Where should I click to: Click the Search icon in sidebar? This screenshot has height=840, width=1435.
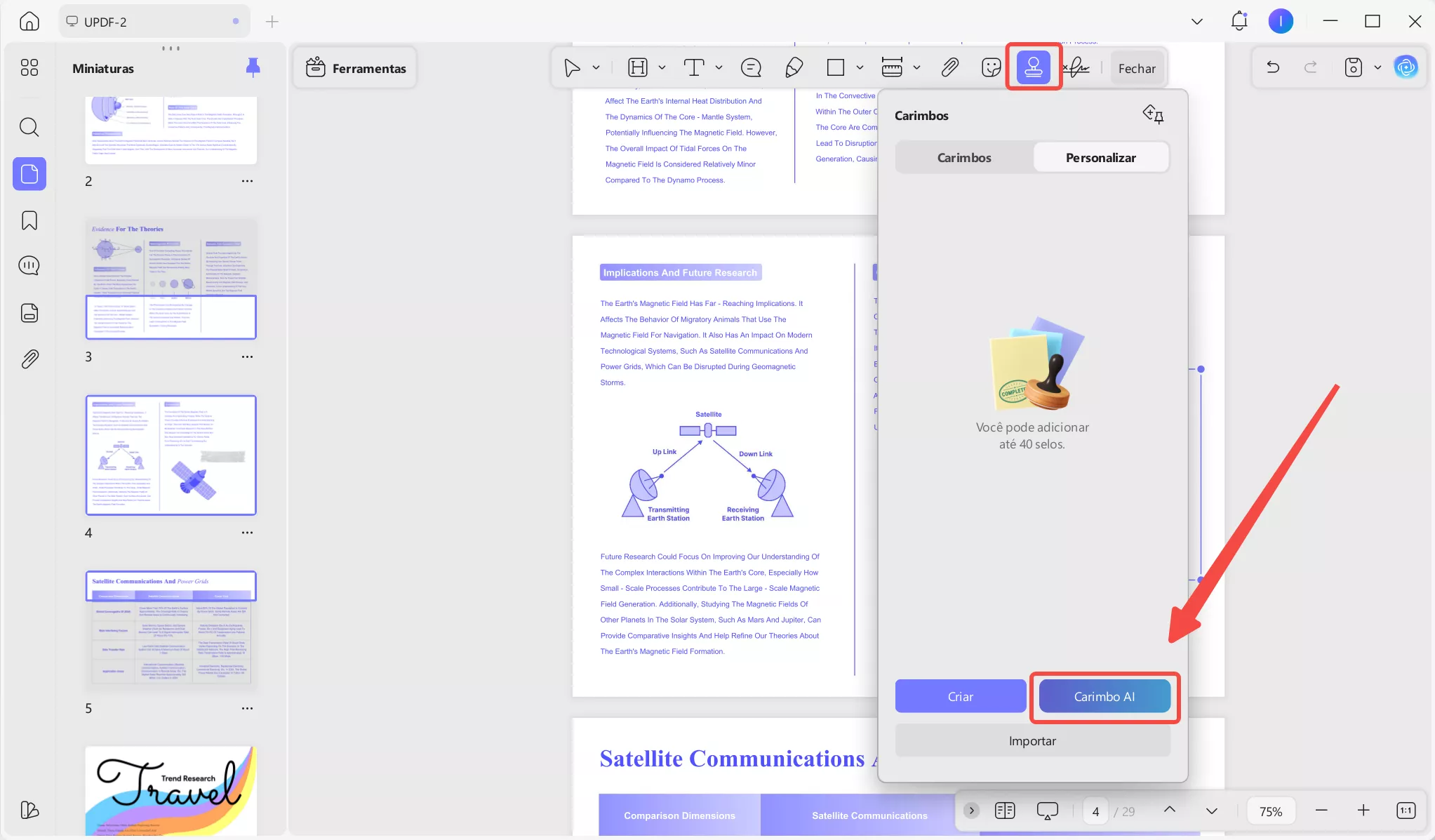pyautogui.click(x=29, y=127)
